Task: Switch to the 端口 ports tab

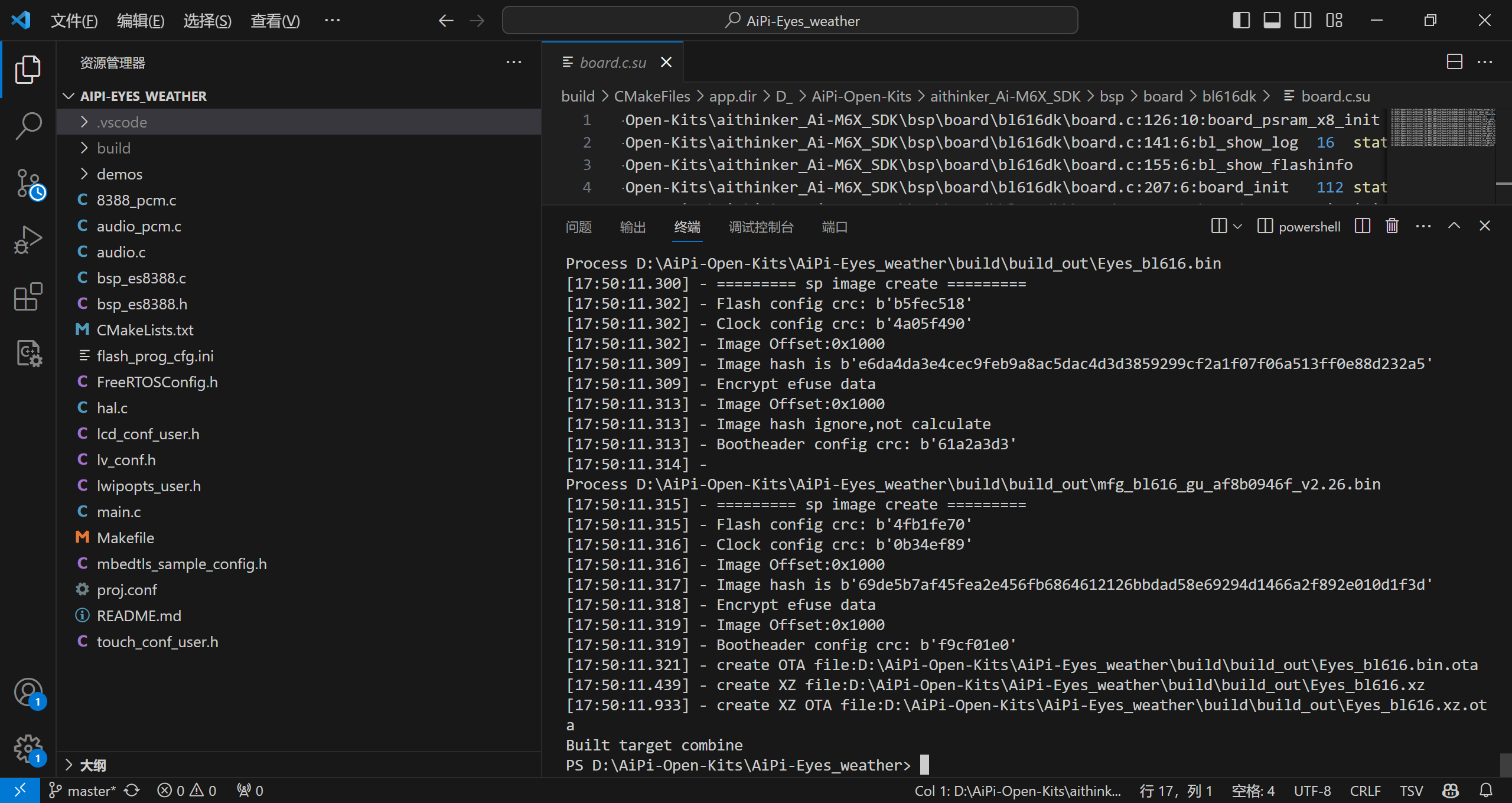Action: [835, 227]
